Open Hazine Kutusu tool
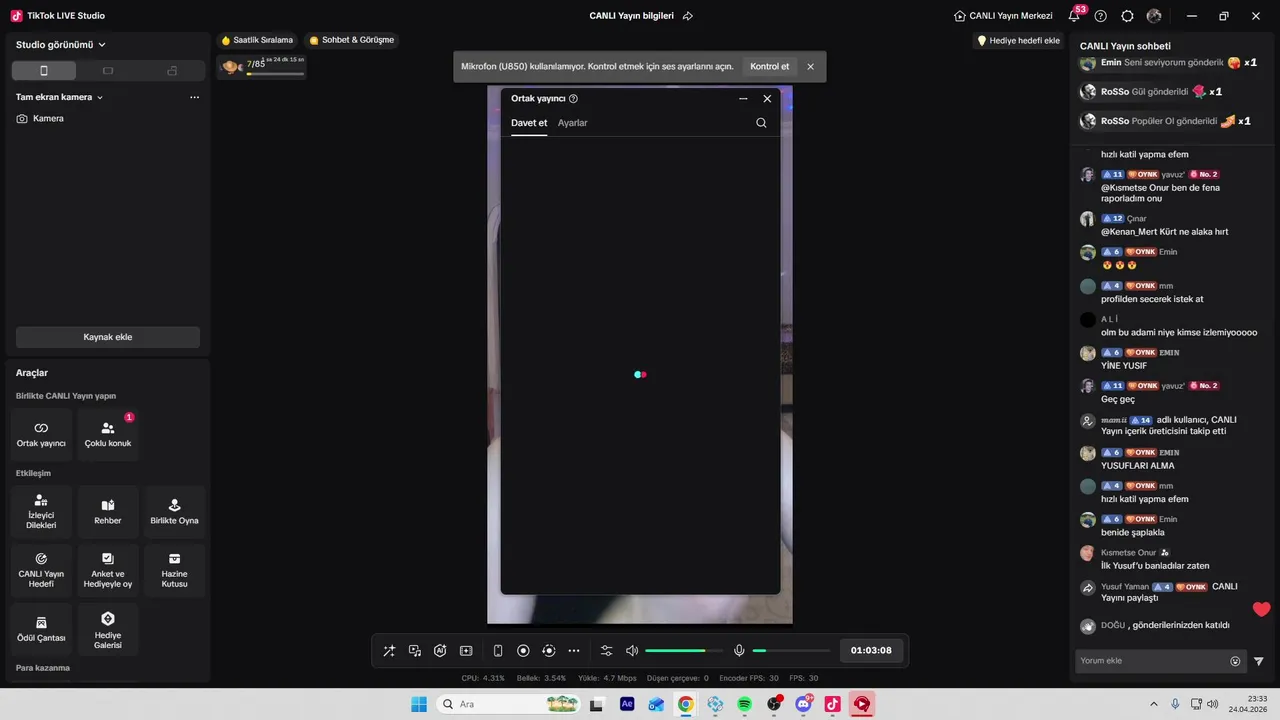Image resolution: width=1280 pixels, height=720 pixels. (174, 570)
